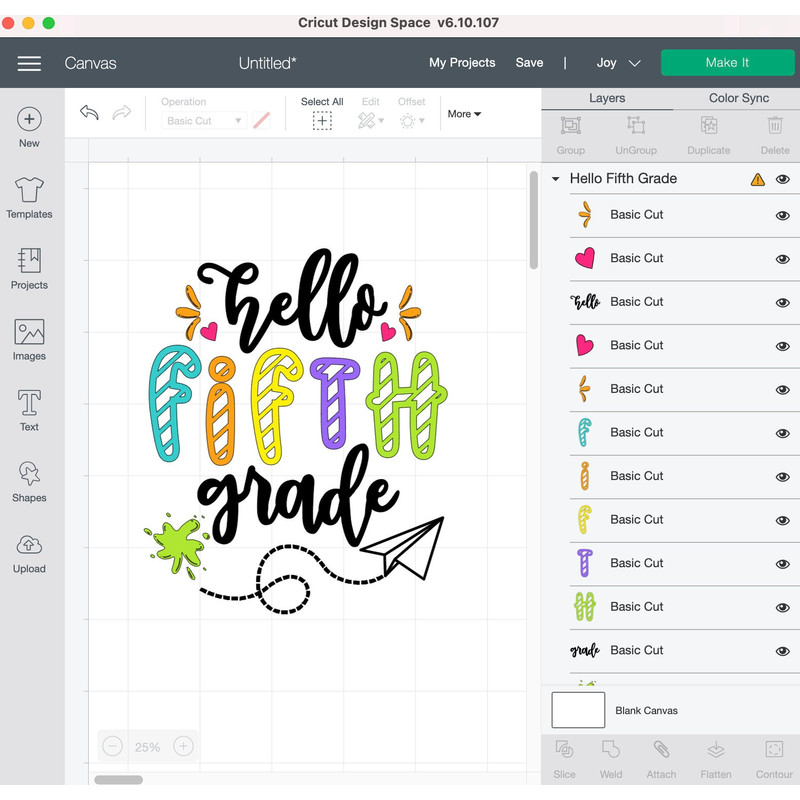Open the hamburger menu
Screen dimensions: 800x800
(29, 63)
